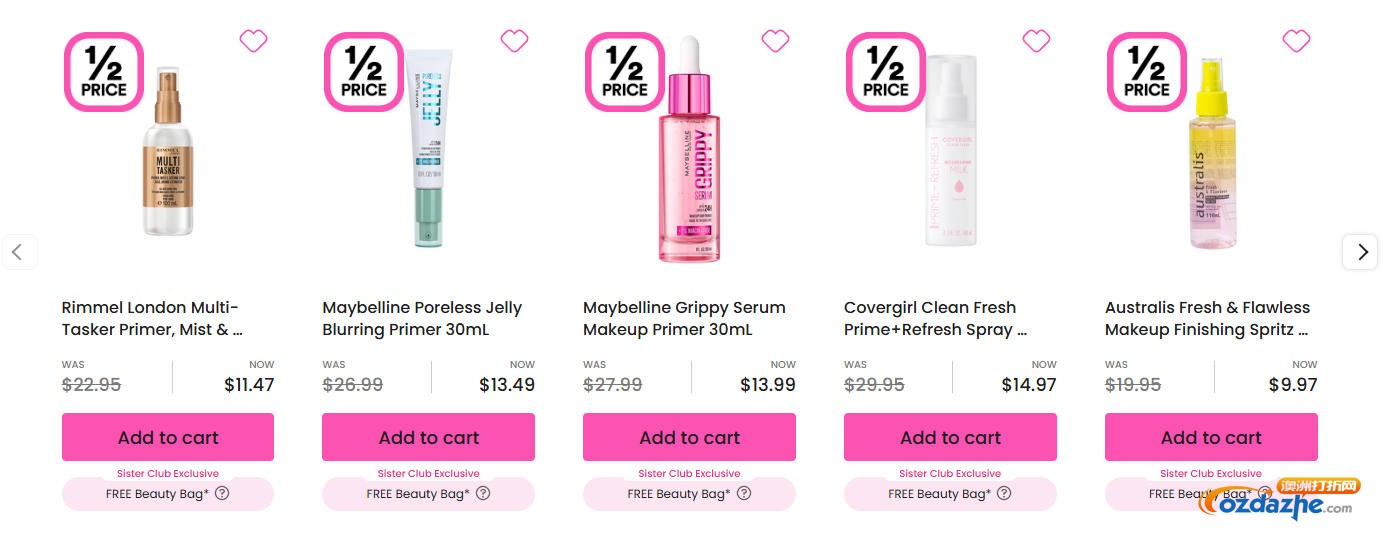This screenshot has width=1383, height=533.
Task: Open info icon for Grippy Serum Beauty Bag offer
Action: tap(744, 493)
